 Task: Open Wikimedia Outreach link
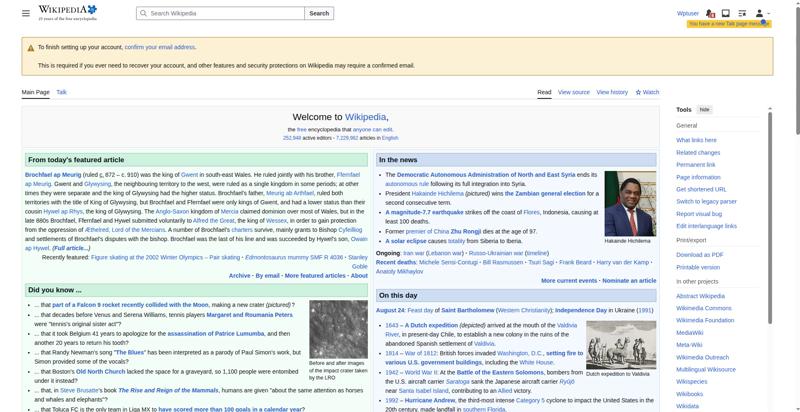(702, 357)
